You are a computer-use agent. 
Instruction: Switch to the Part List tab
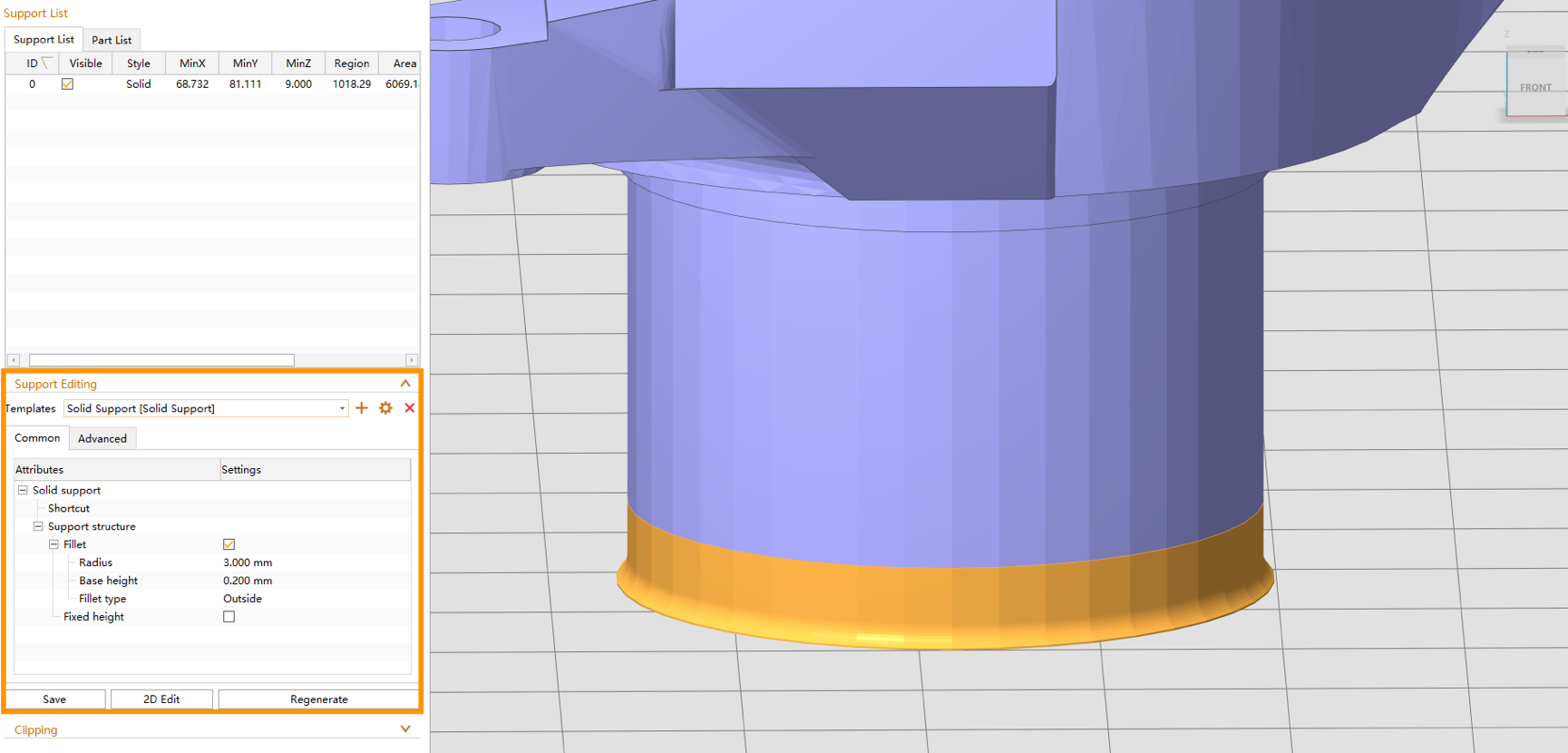[112, 40]
